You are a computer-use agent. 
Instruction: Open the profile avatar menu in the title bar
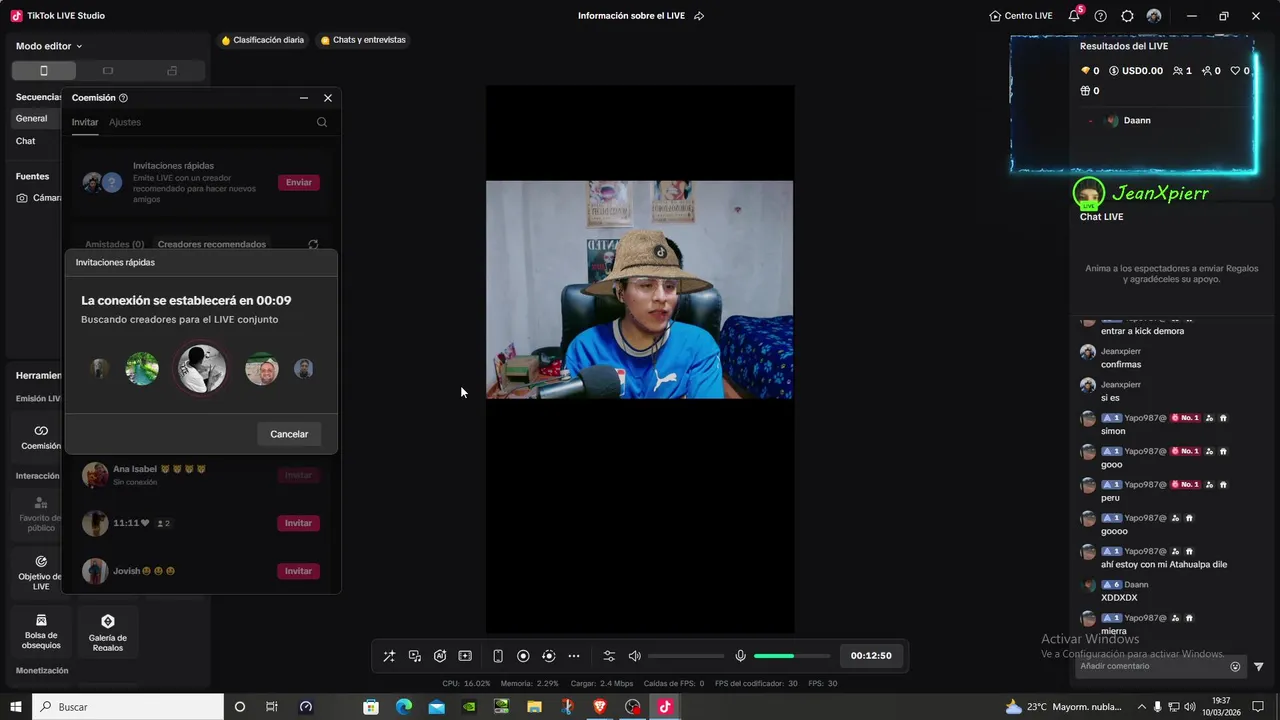click(x=1154, y=16)
